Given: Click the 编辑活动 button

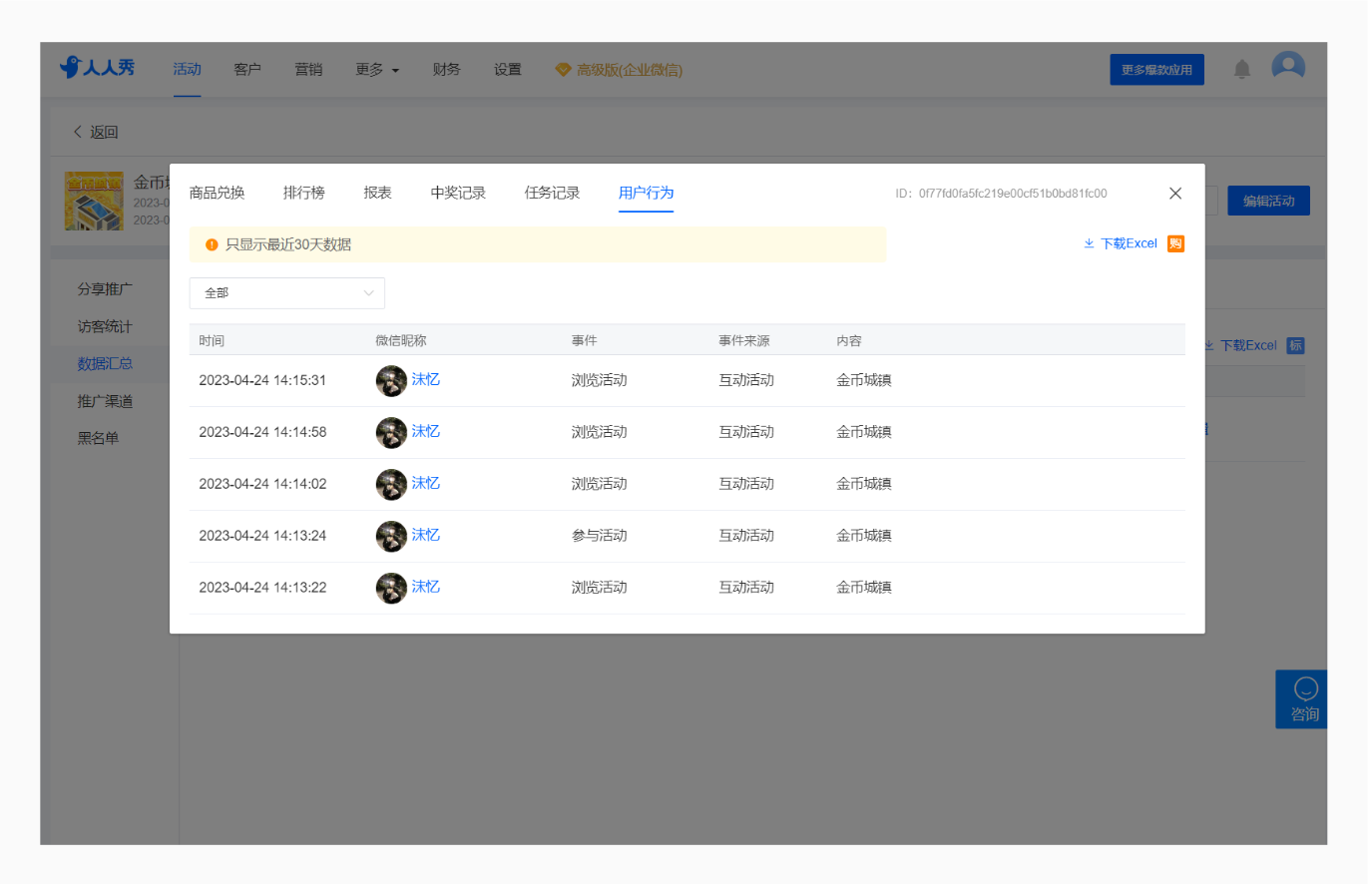Looking at the screenshot, I should point(1268,201).
